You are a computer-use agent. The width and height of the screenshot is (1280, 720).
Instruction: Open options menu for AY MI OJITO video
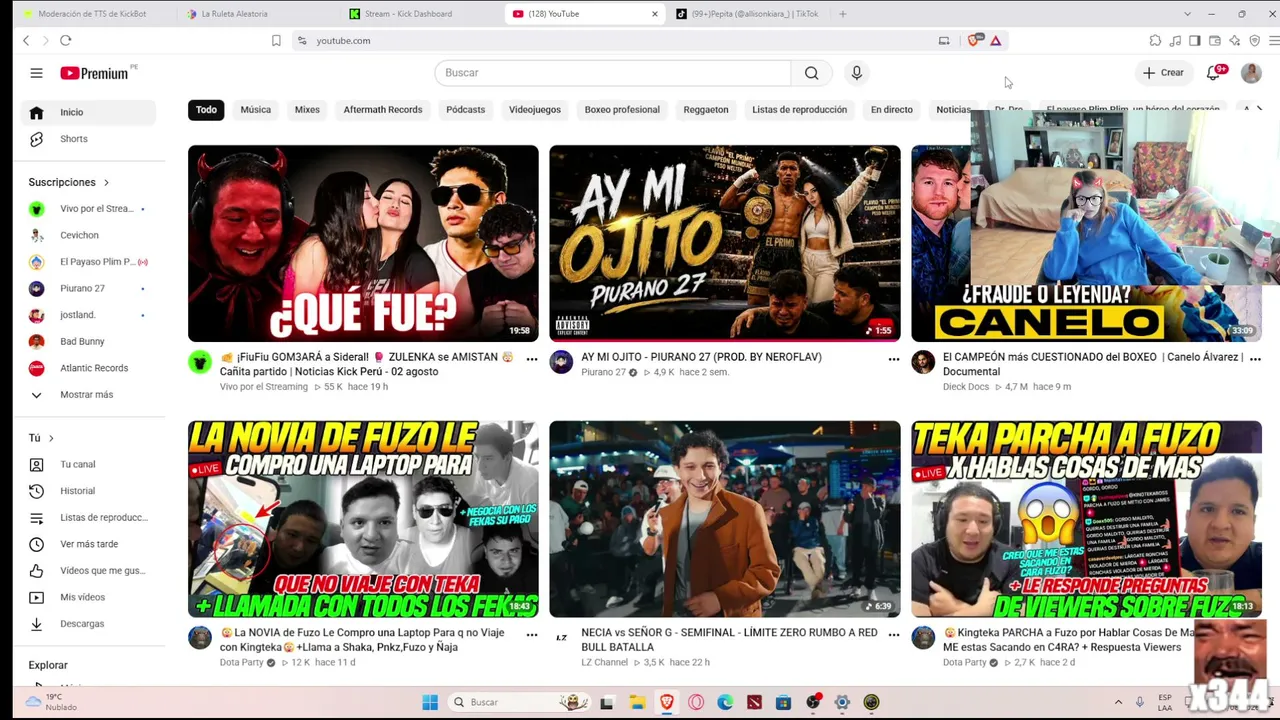pos(894,359)
